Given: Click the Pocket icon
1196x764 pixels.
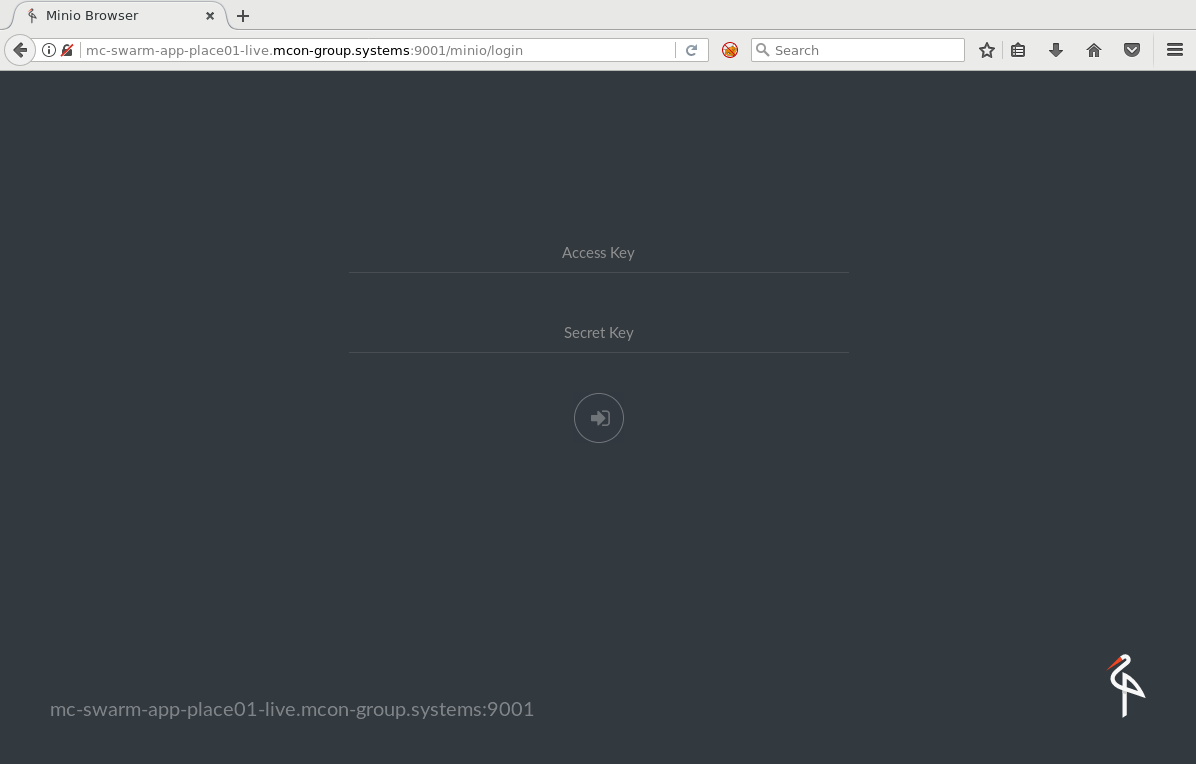Looking at the screenshot, I should 1132,50.
